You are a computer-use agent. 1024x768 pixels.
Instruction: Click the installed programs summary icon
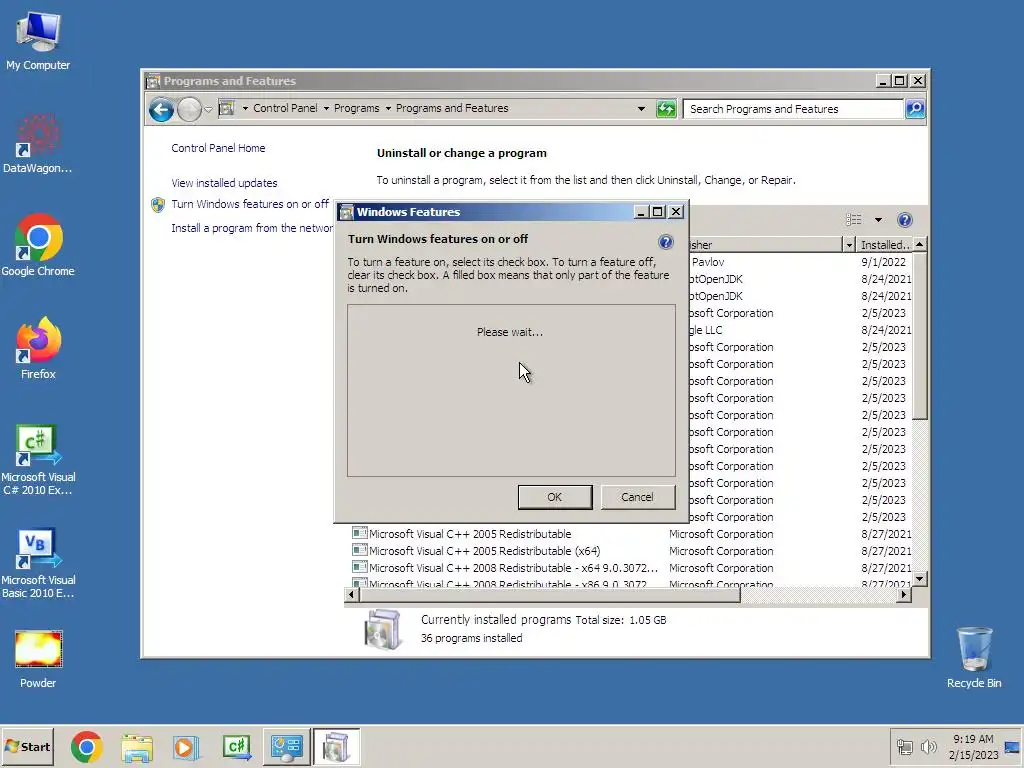[x=382, y=630]
